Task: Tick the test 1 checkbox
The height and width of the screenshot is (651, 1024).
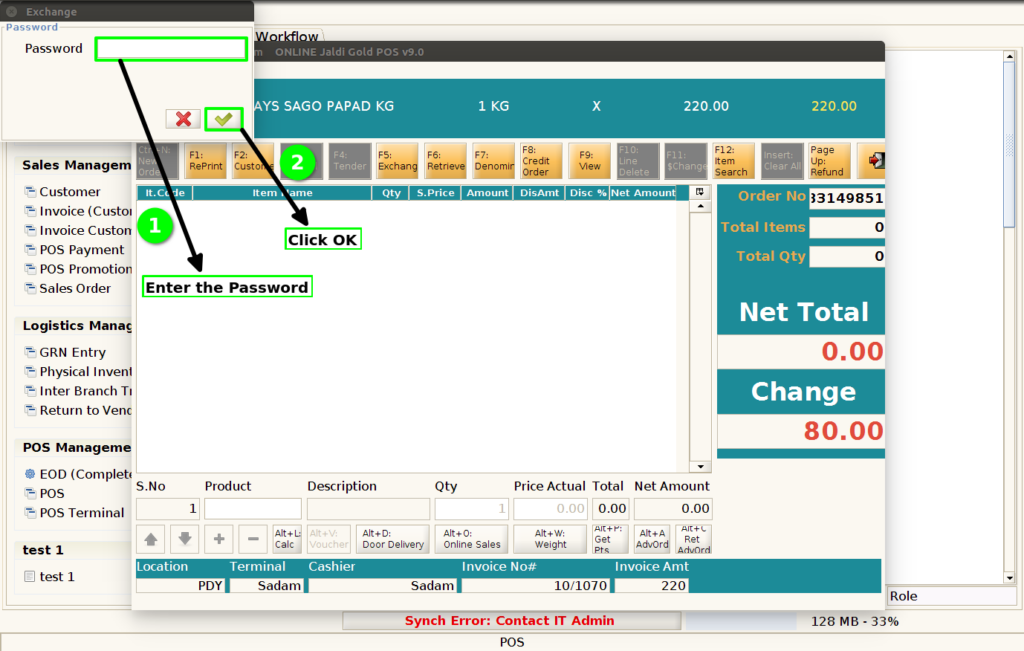Action: pos(29,577)
